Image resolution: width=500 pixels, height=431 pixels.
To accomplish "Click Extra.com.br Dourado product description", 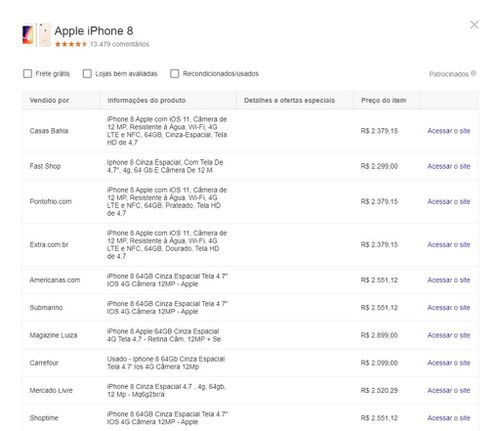I will point(167,245).
